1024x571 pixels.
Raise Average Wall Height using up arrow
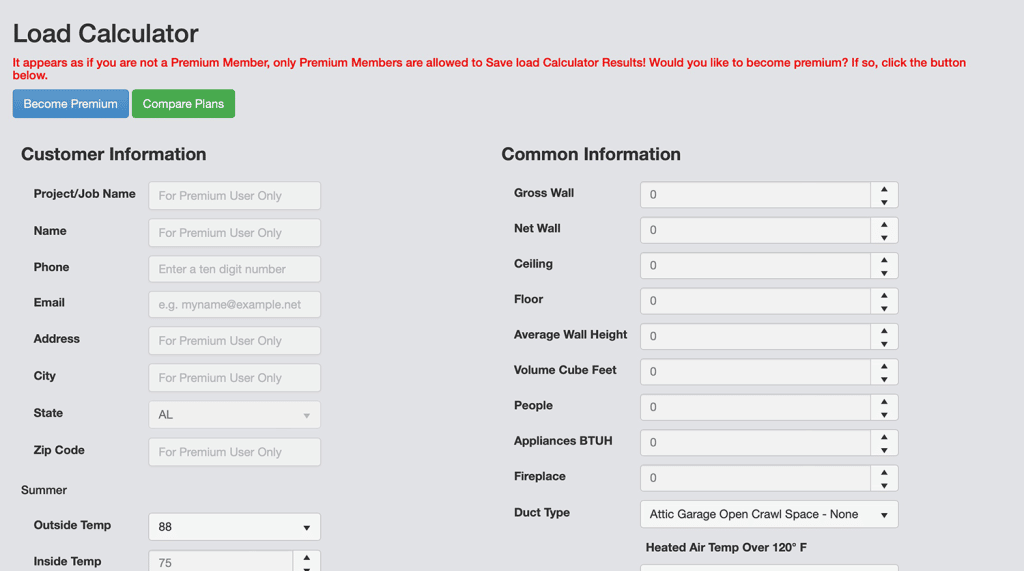884,330
